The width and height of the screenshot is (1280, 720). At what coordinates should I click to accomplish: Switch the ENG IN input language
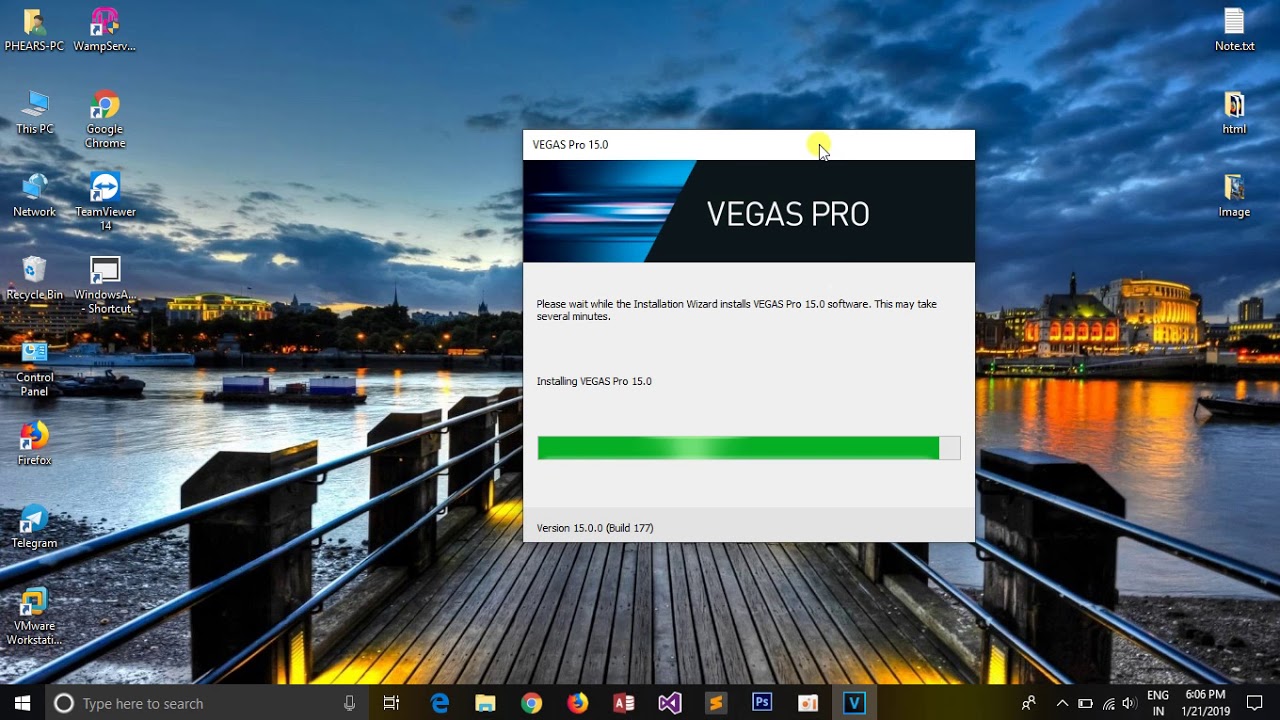pos(1158,703)
